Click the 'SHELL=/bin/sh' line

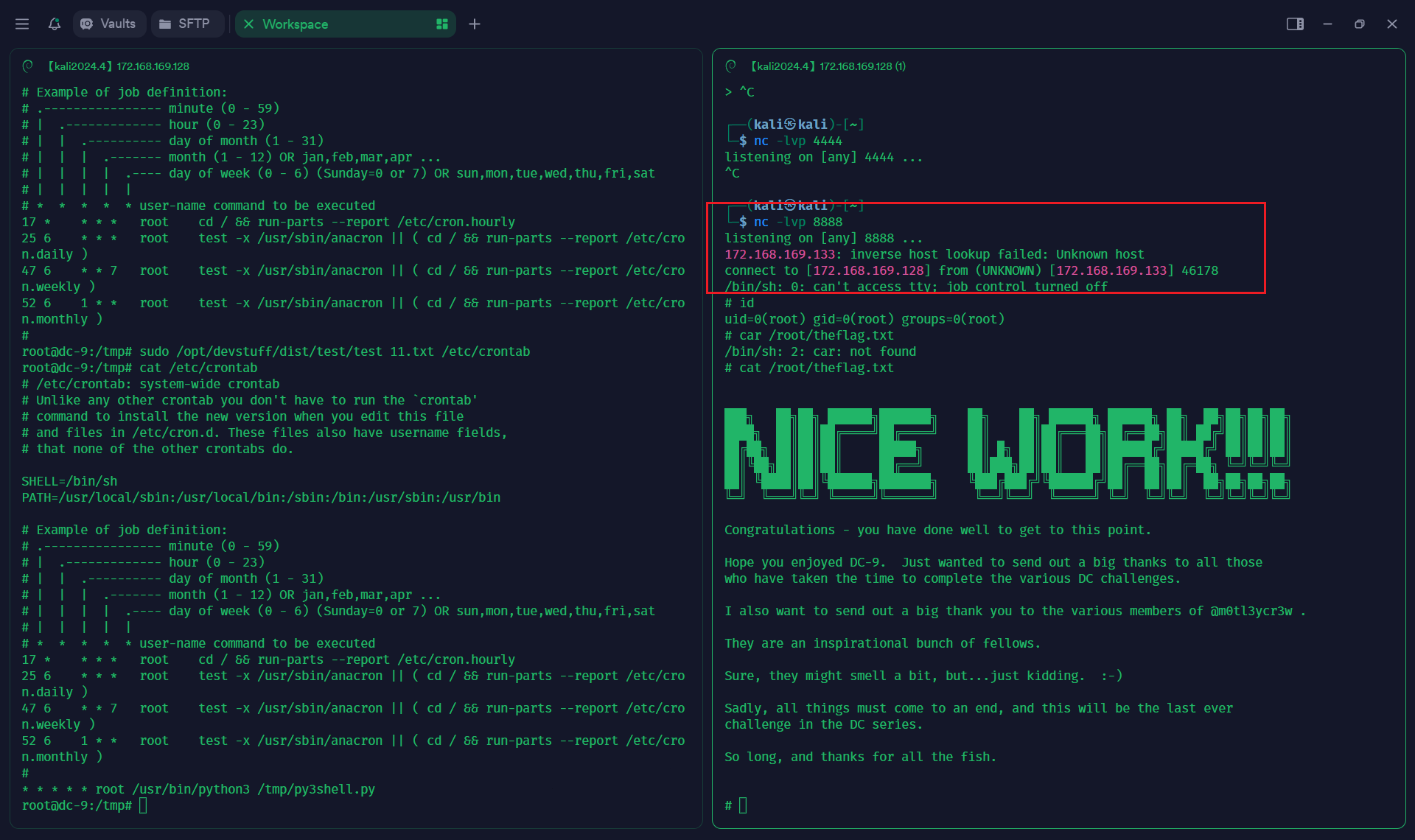[x=69, y=481]
